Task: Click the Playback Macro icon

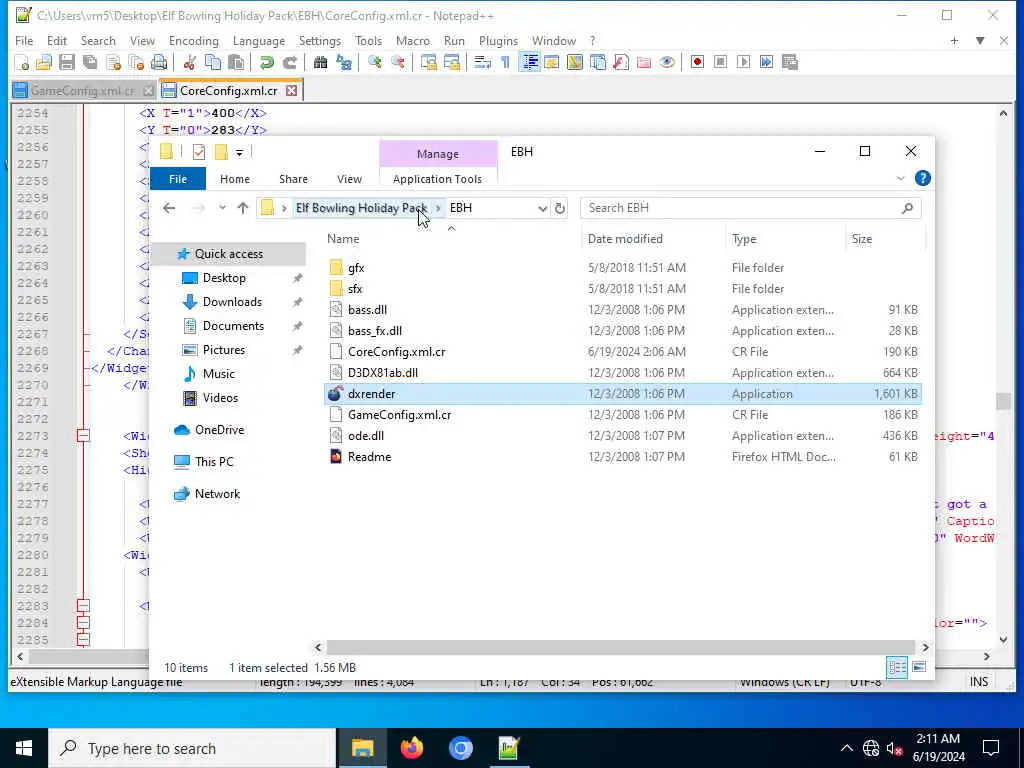Action: (743, 63)
